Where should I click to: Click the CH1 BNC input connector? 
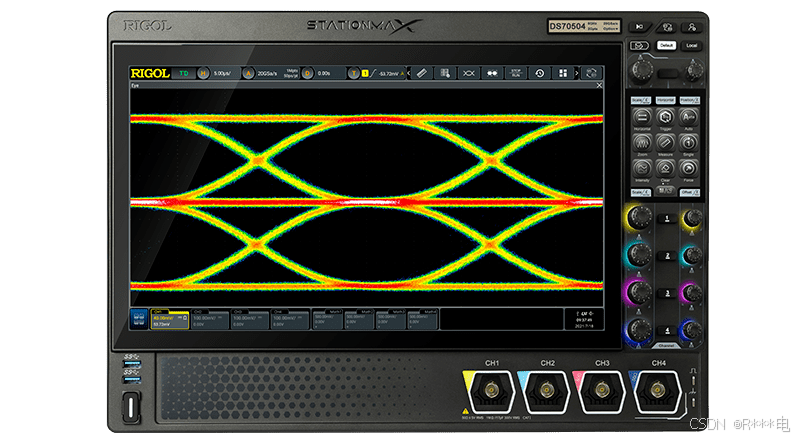[491, 390]
